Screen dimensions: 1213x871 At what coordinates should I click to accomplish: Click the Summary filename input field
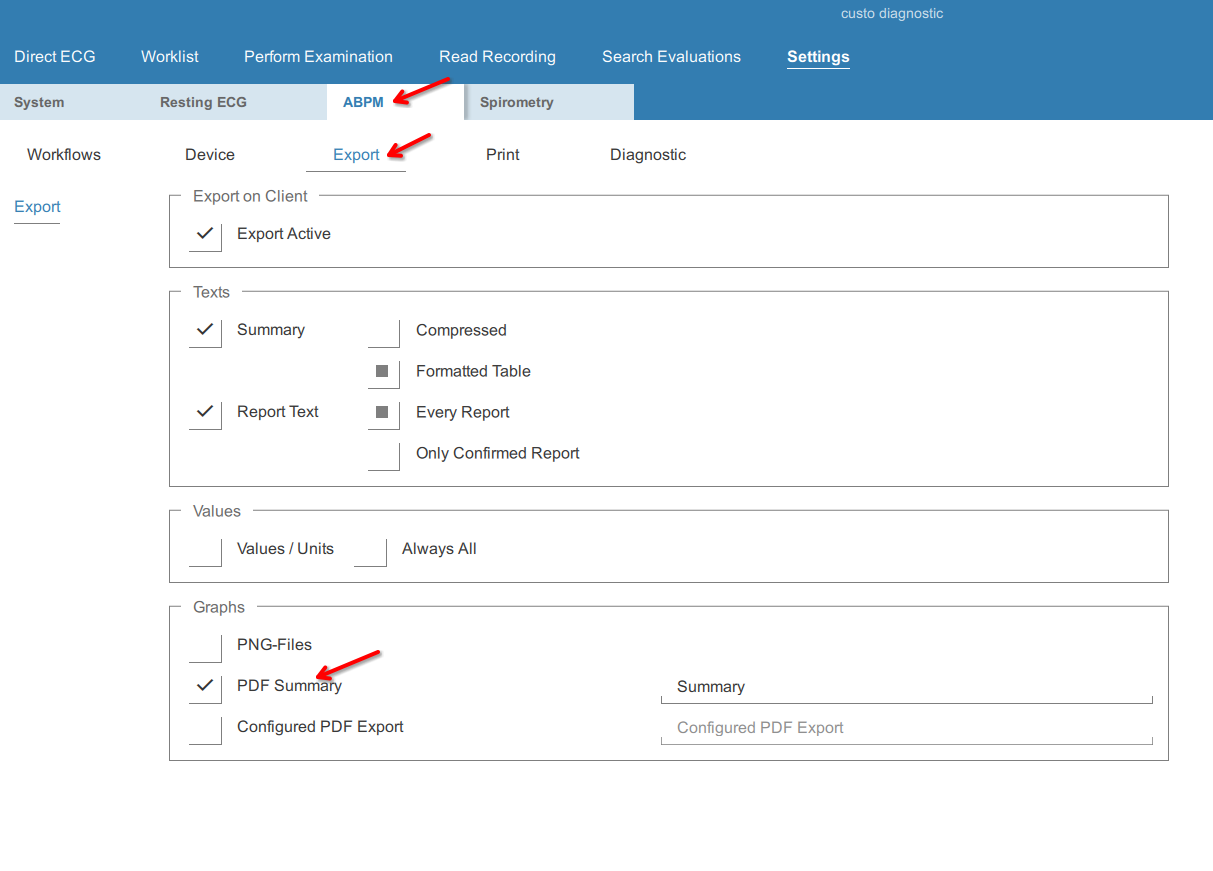pos(905,687)
